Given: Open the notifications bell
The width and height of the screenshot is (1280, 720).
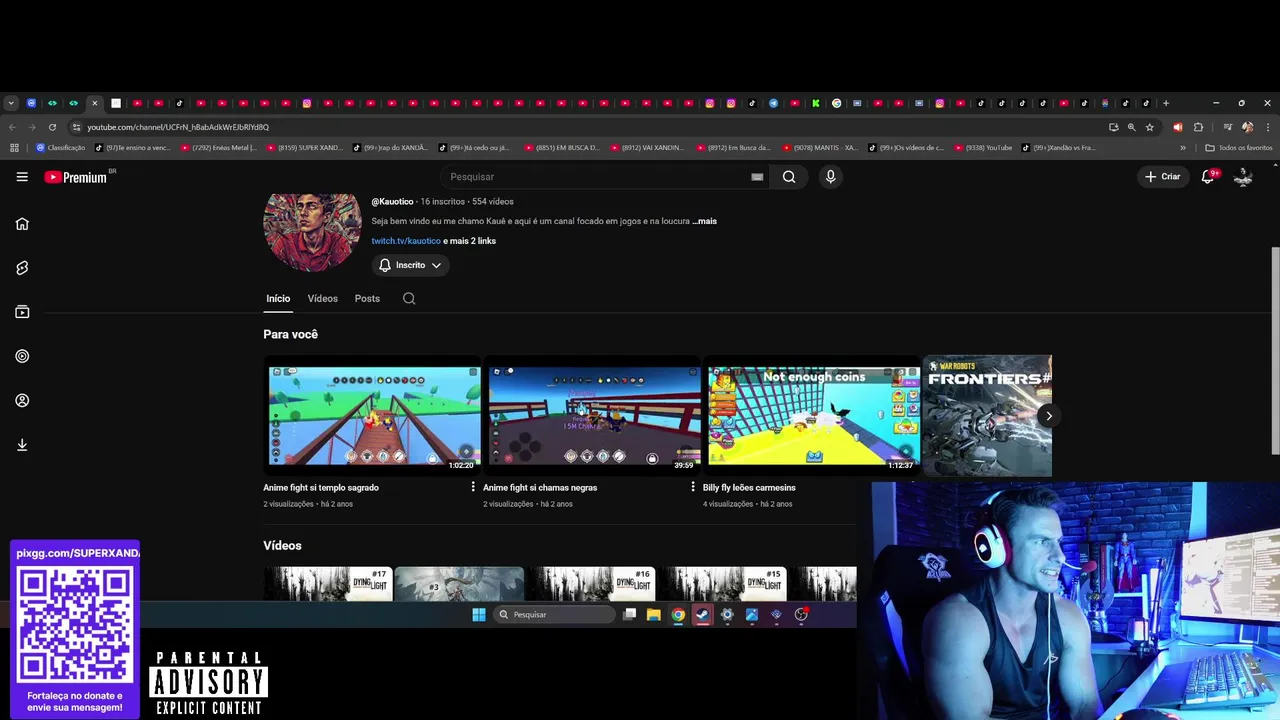Looking at the screenshot, I should 1208,177.
